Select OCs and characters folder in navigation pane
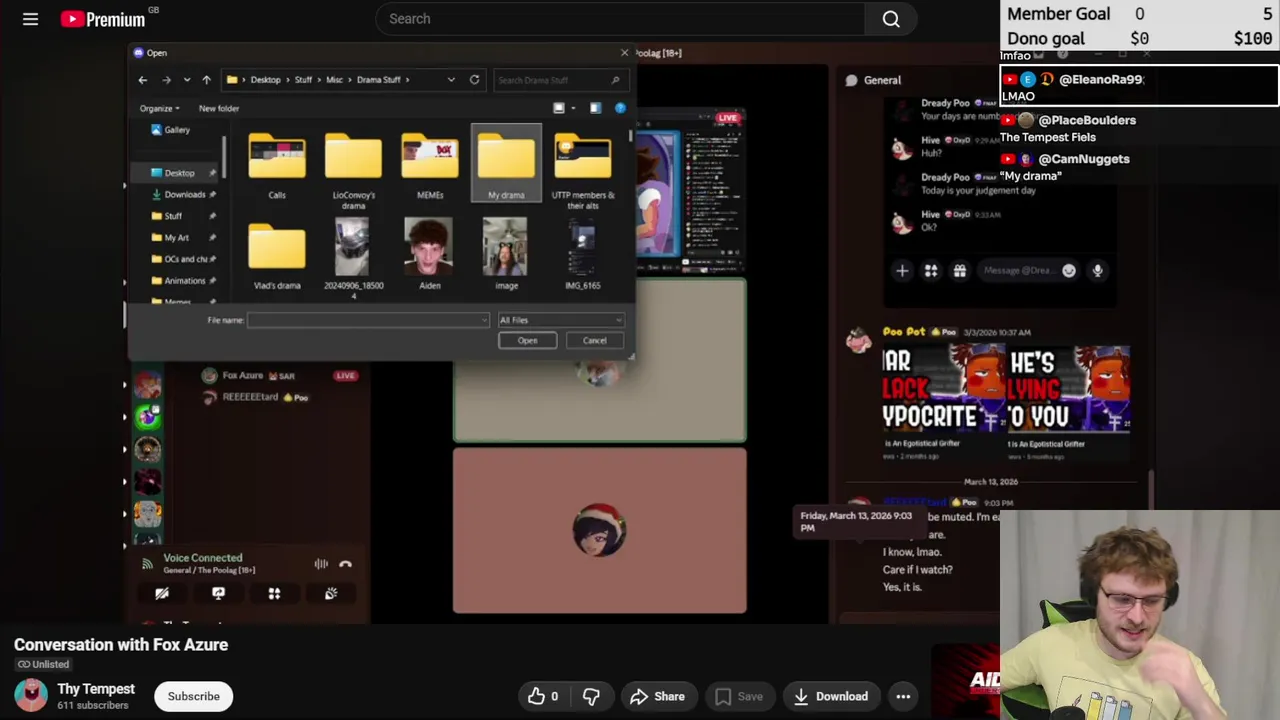This screenshot has height=720, width=1280. click(x=185, y=259)
